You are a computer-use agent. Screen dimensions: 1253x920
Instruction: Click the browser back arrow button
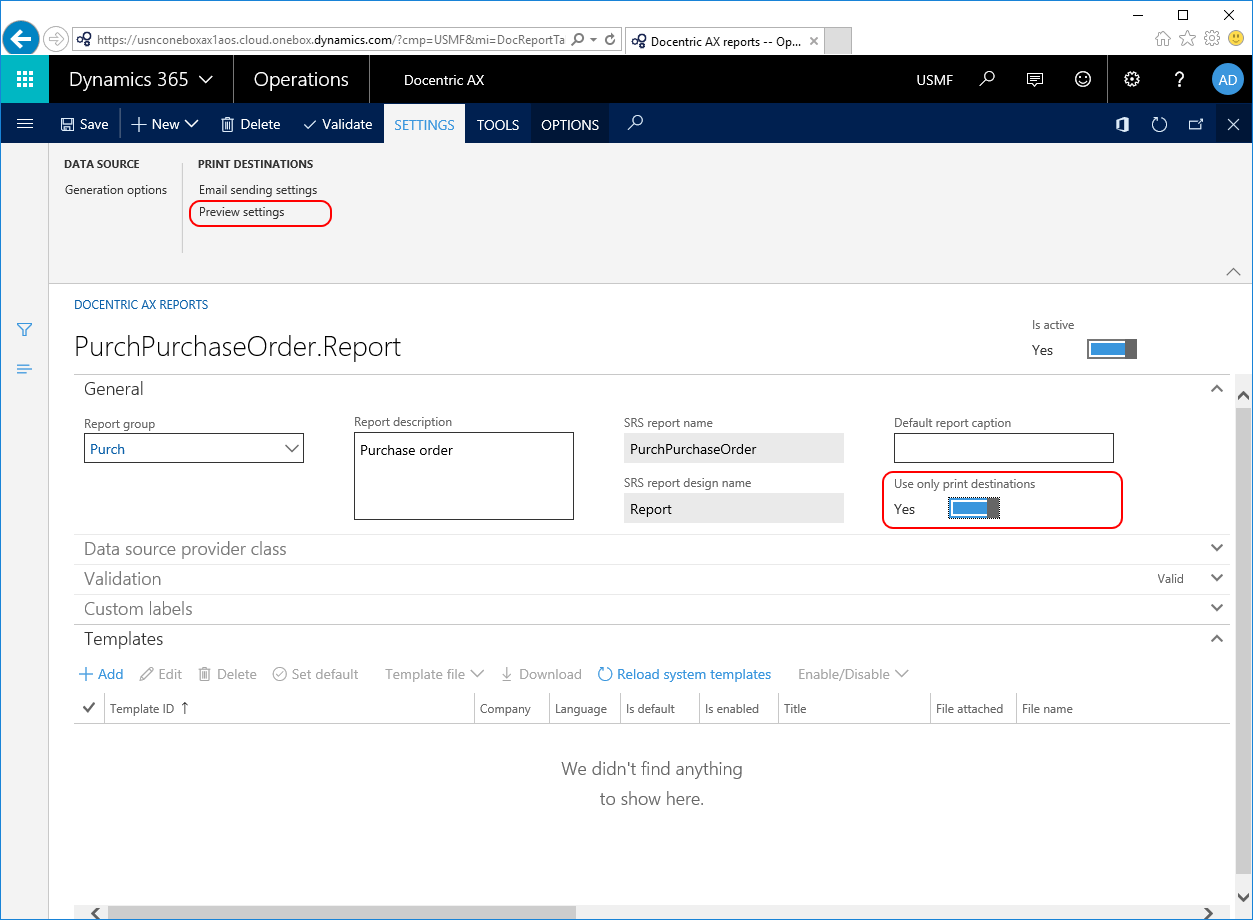(20, 39)
